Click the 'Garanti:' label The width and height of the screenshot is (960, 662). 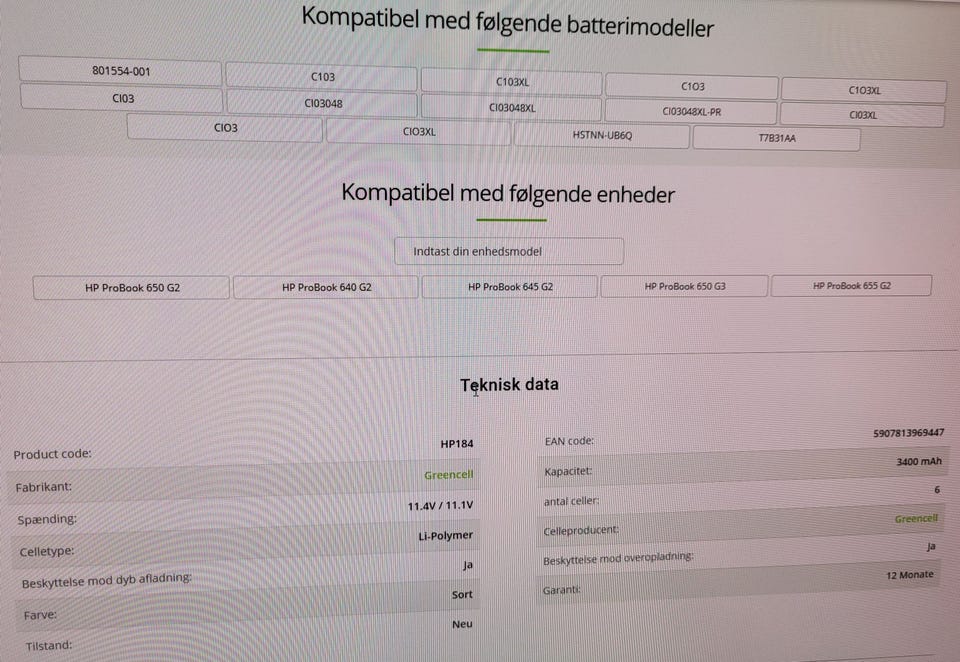(561, 590)
